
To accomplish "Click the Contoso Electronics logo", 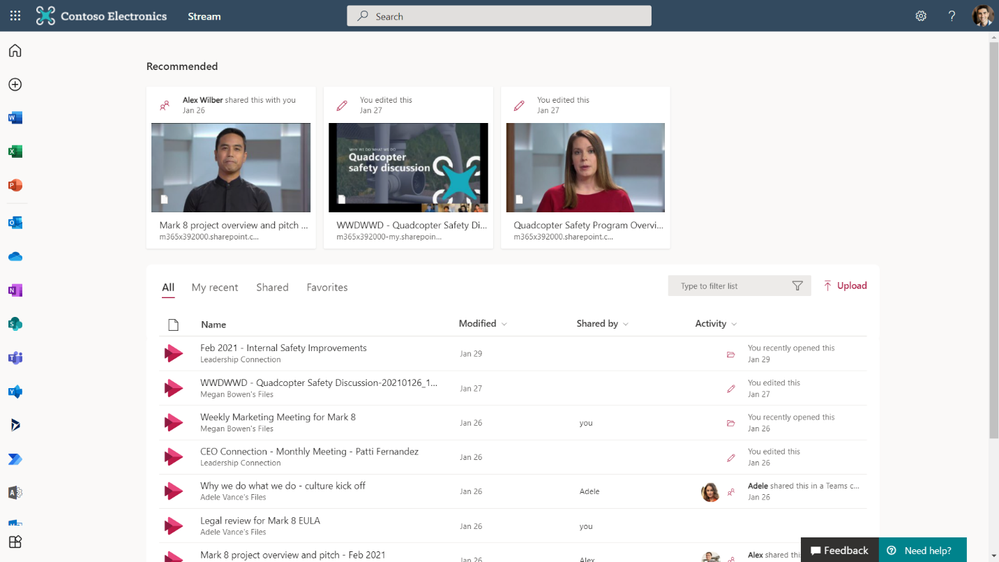I will tap(101, 16).
